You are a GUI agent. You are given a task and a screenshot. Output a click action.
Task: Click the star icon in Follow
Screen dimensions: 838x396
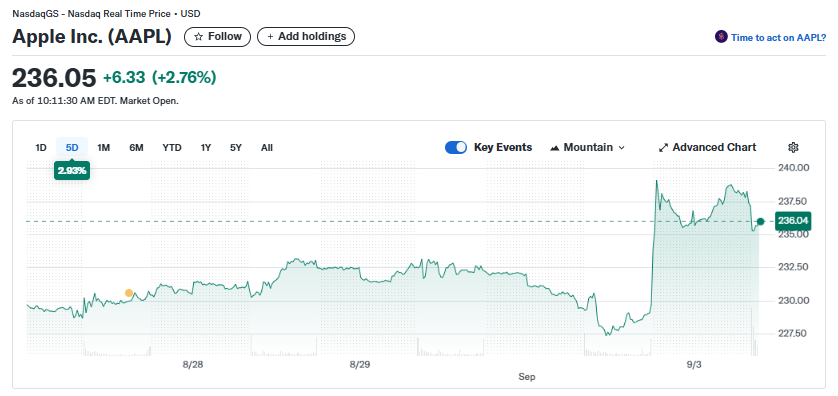click(199, 37)
